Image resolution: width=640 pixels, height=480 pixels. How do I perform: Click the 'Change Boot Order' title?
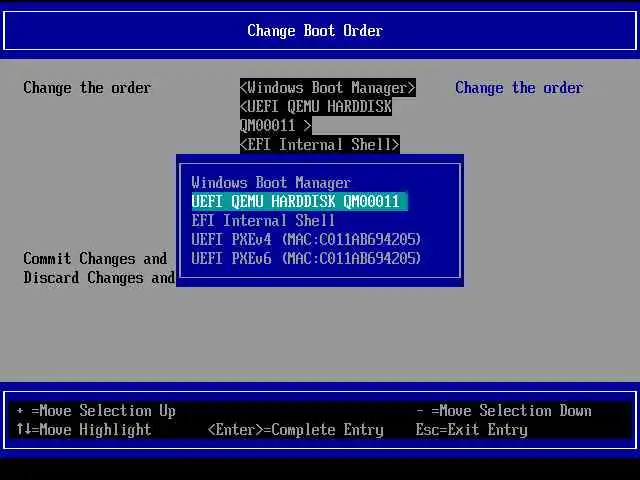pyautogui.click(x=315, y=31)
